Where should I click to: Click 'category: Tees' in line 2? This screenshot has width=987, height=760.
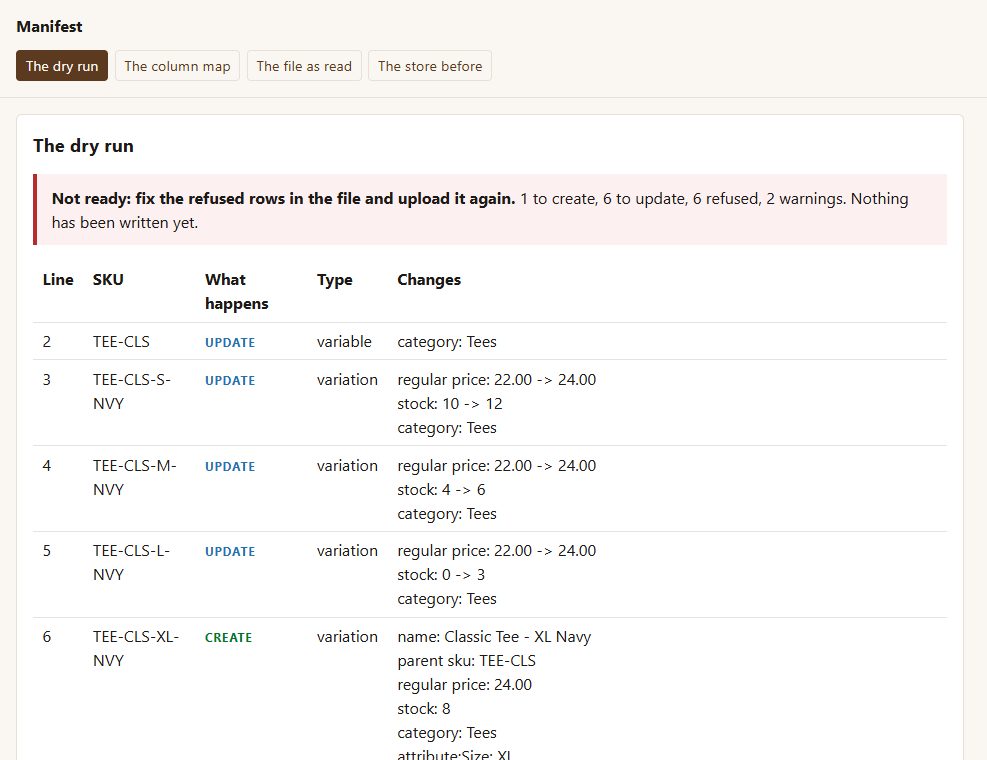coord(447,341)
